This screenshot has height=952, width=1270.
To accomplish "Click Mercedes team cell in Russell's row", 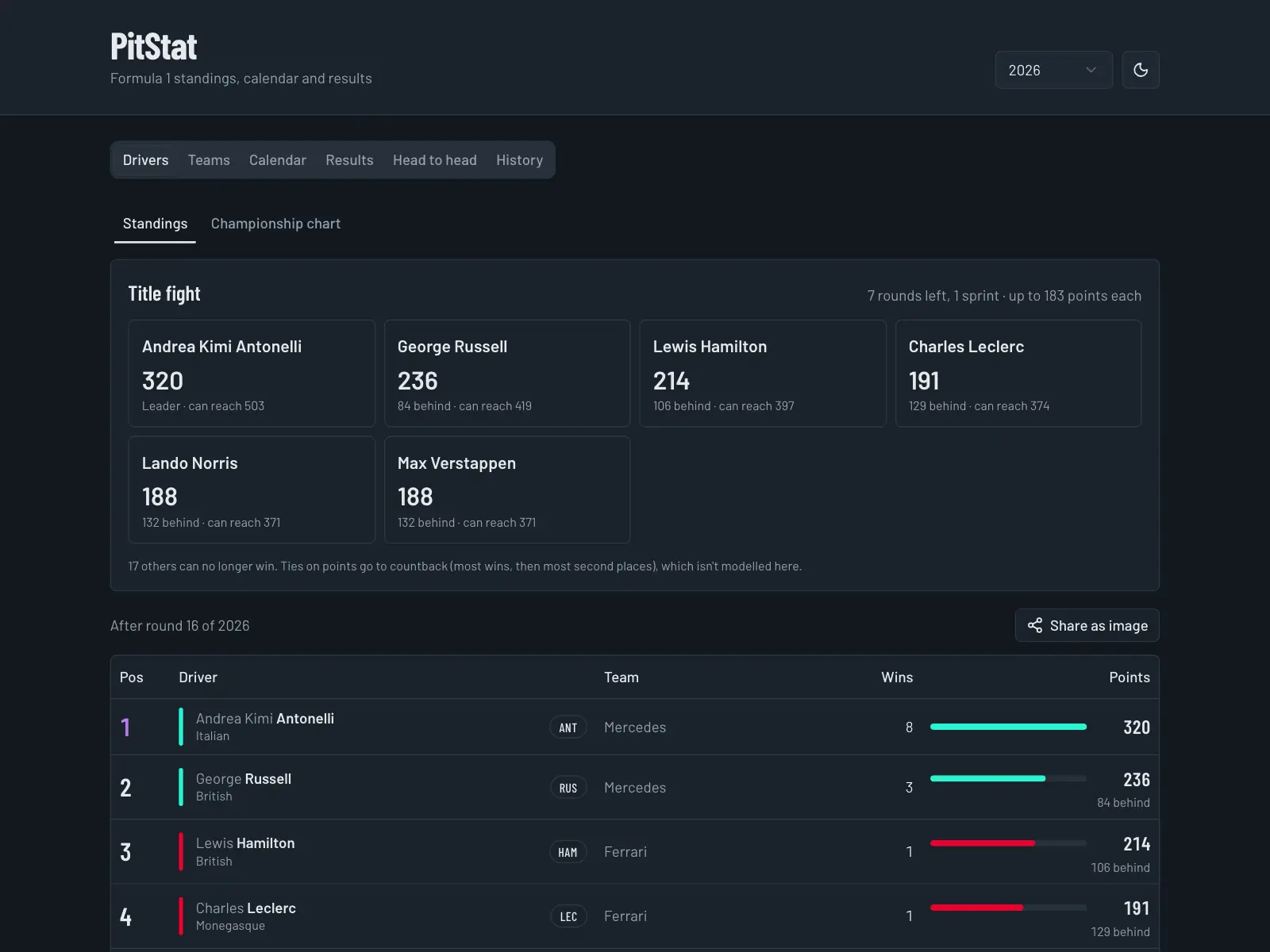I will coord(635,788).
